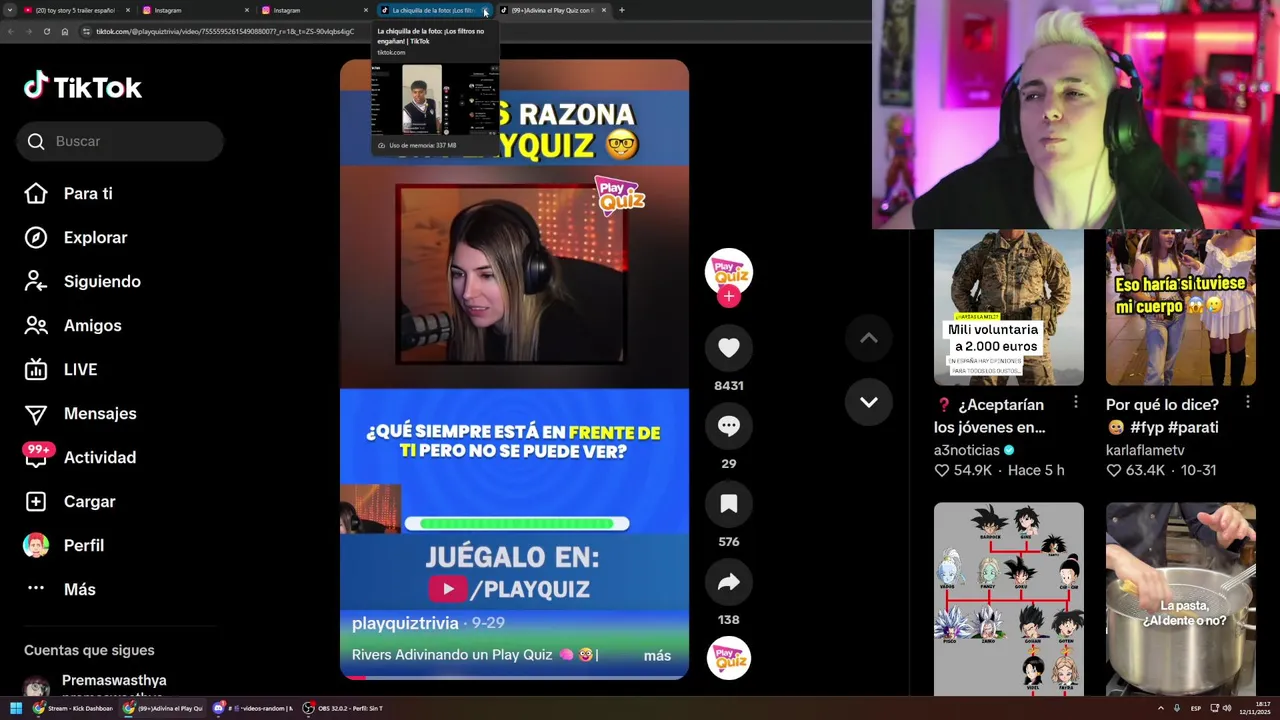1280x720 pixels.
Task: Click the house Para ti icon
Action: (36, 193)
